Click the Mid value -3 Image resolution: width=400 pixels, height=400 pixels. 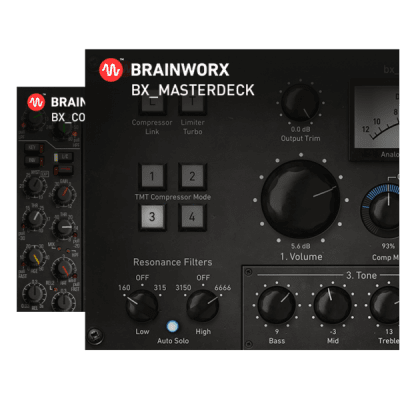click(333, 332)
